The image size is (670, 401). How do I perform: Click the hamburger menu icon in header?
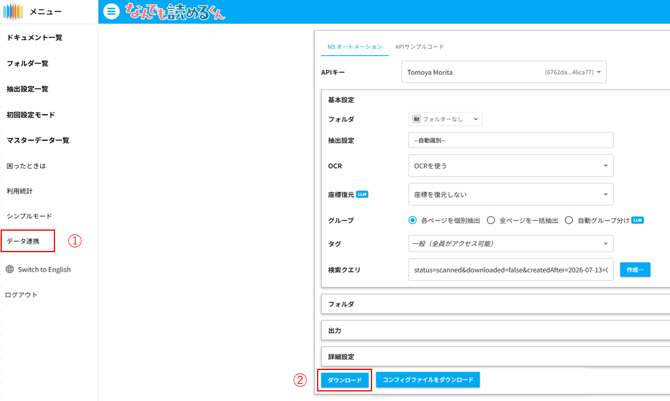pos(111,11)
